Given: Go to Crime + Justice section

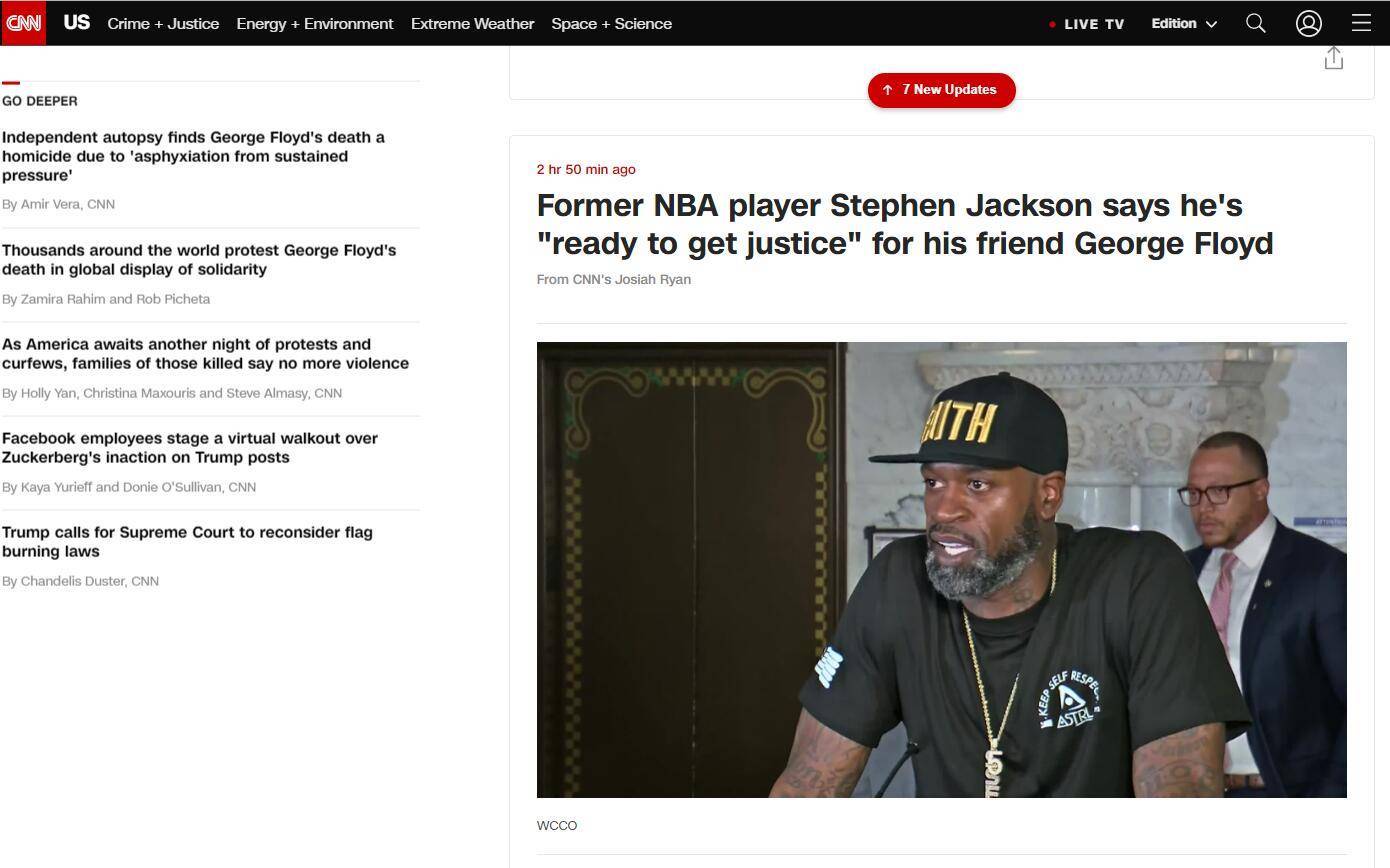Looking at the screenshot, I should [x=163, y=23].
